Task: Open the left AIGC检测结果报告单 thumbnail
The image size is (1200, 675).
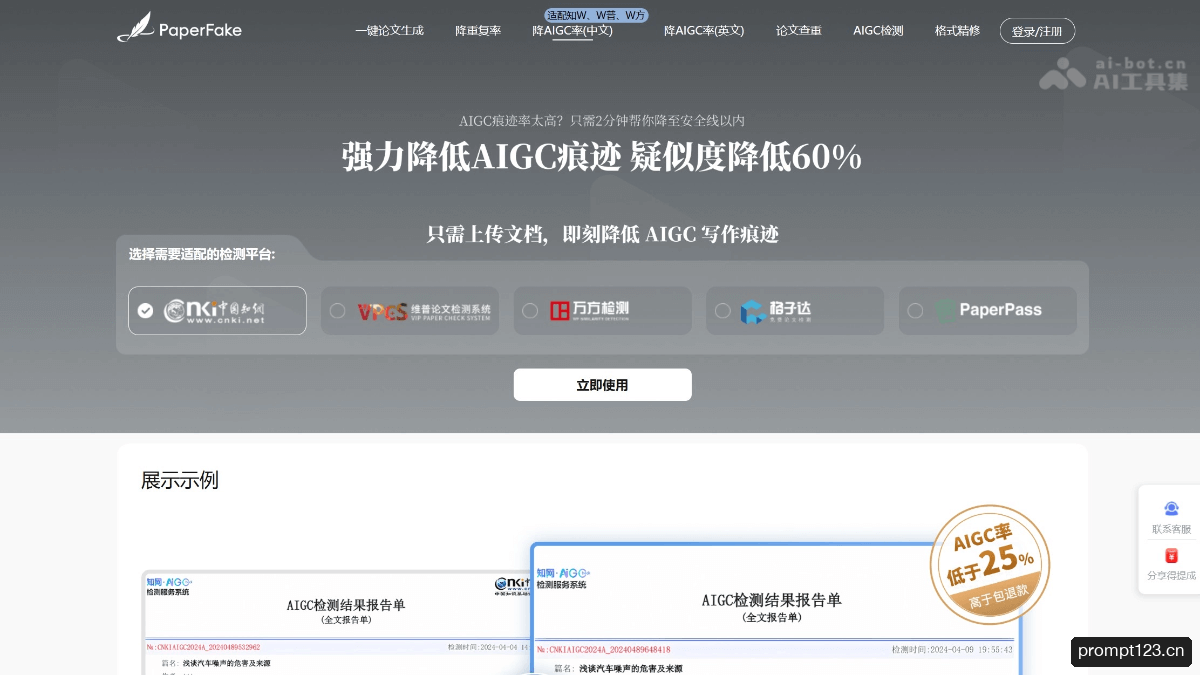Action: point(336,622)
